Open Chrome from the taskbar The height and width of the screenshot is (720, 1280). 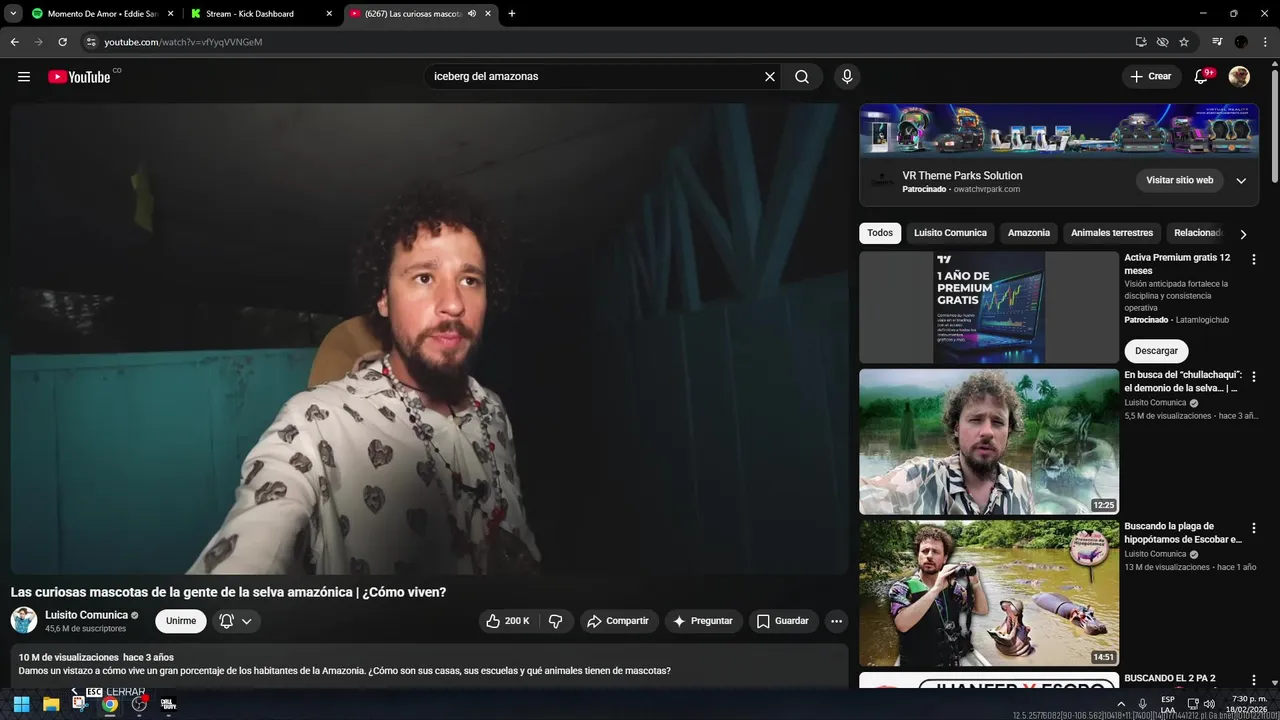click(110, 704)
